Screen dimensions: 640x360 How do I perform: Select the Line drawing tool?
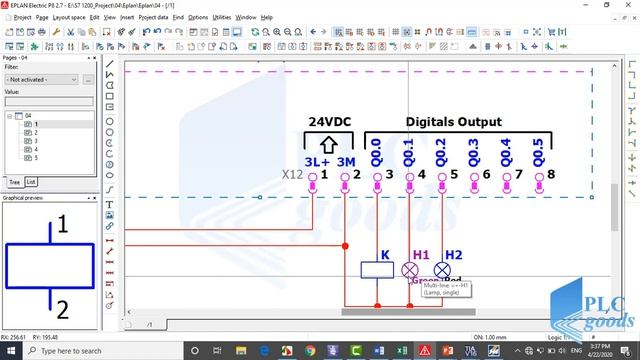pyautogui.click(x=110, y=64)
